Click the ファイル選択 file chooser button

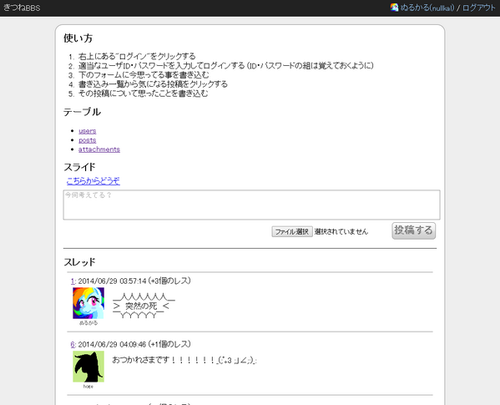tap(292, 231)
